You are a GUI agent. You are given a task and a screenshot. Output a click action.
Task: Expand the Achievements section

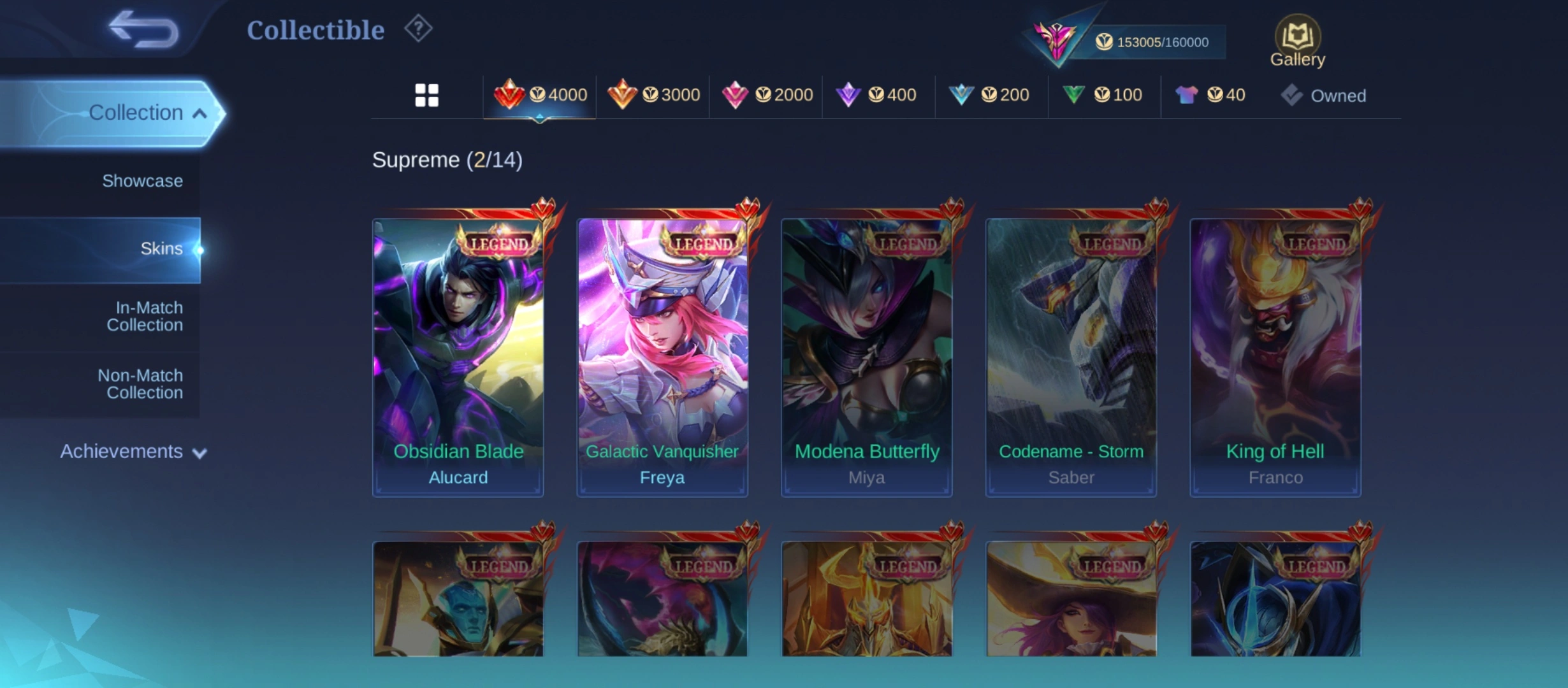point(133,452)
